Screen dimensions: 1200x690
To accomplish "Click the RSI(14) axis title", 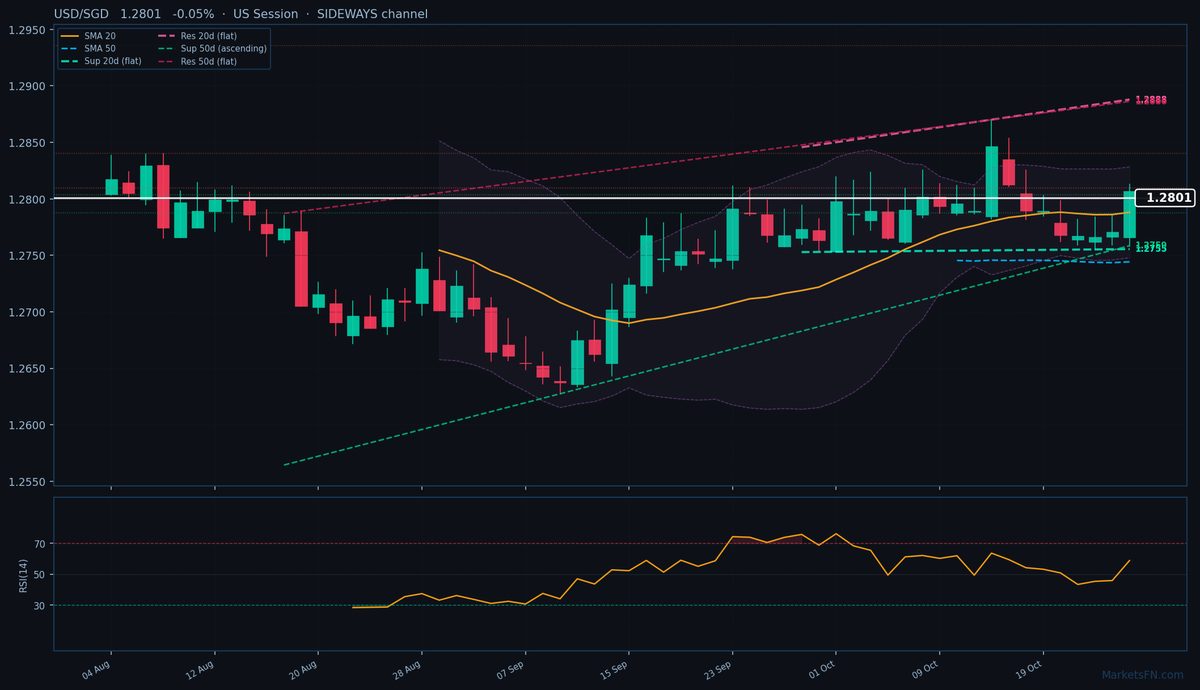I will (x=23, y=574).
